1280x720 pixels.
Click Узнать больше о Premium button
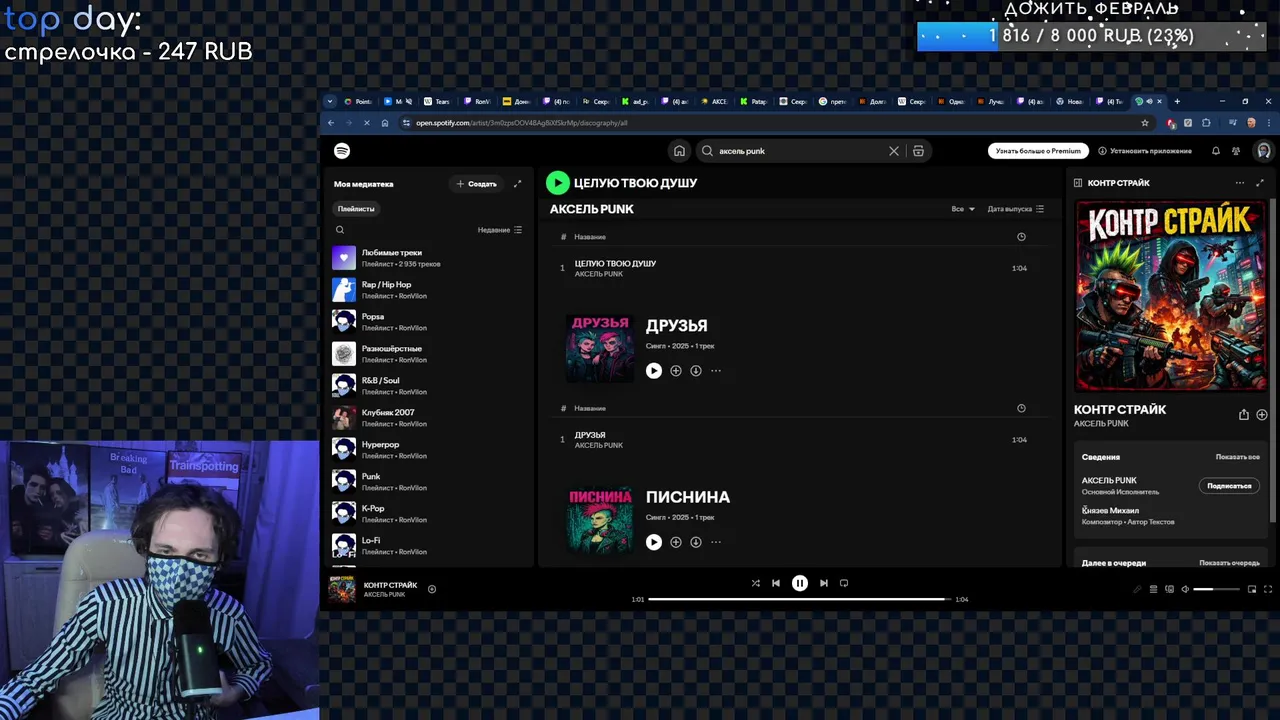(1038, 151)
